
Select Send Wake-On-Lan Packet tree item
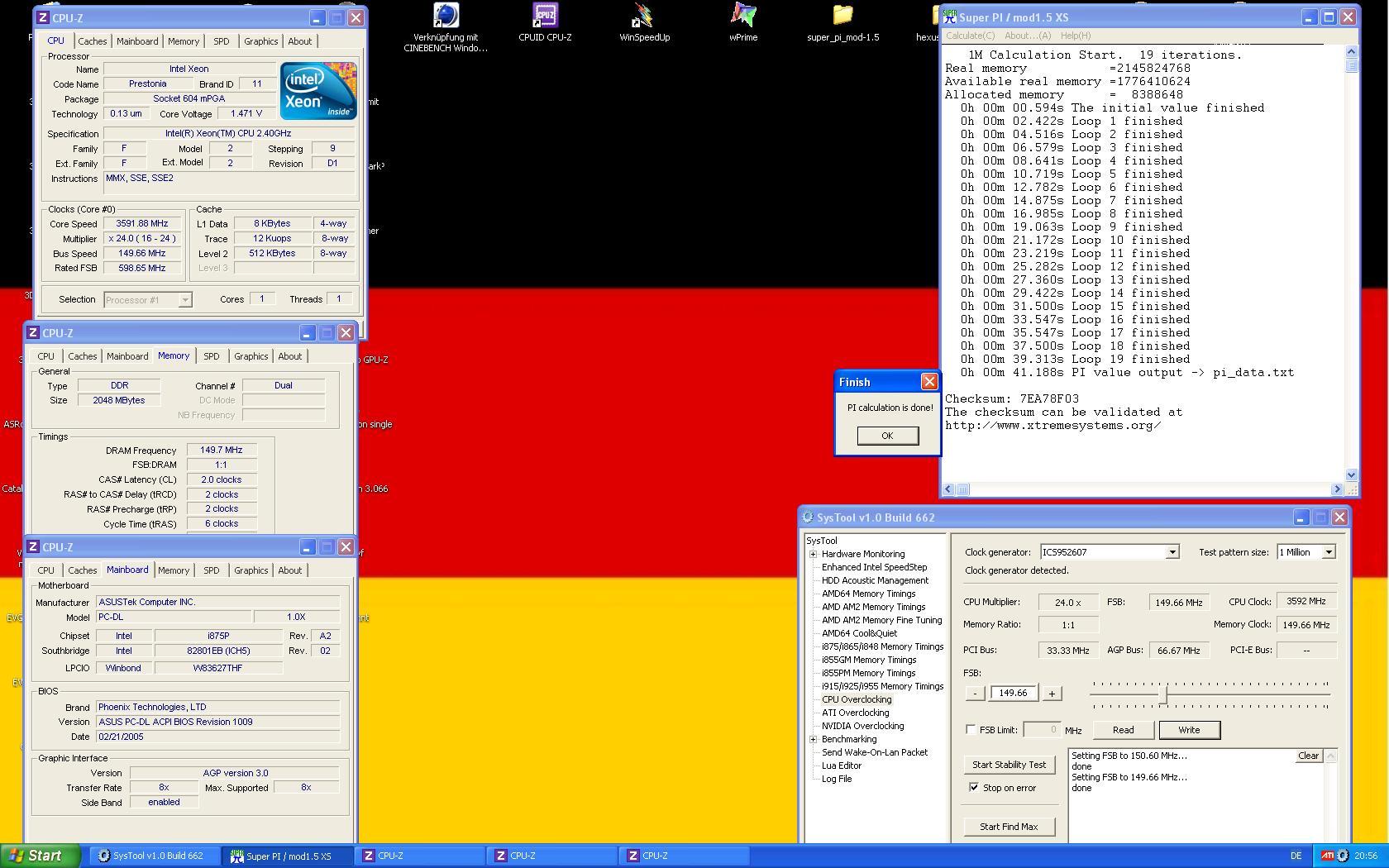point(875,752)
